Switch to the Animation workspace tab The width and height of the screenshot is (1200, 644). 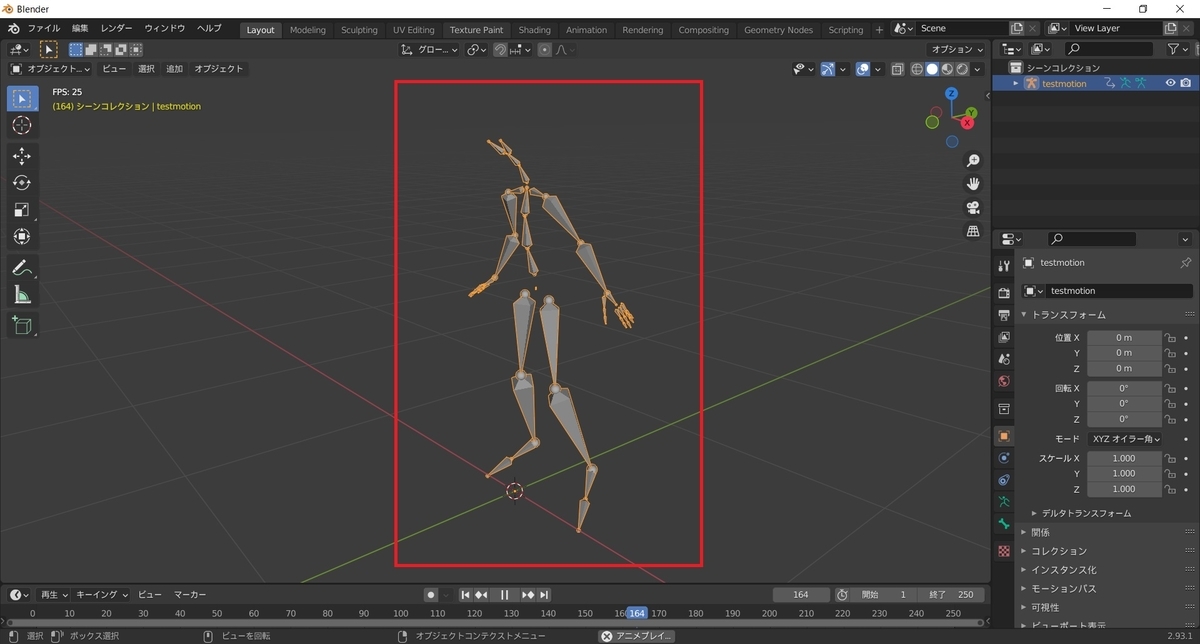(586, 30)
